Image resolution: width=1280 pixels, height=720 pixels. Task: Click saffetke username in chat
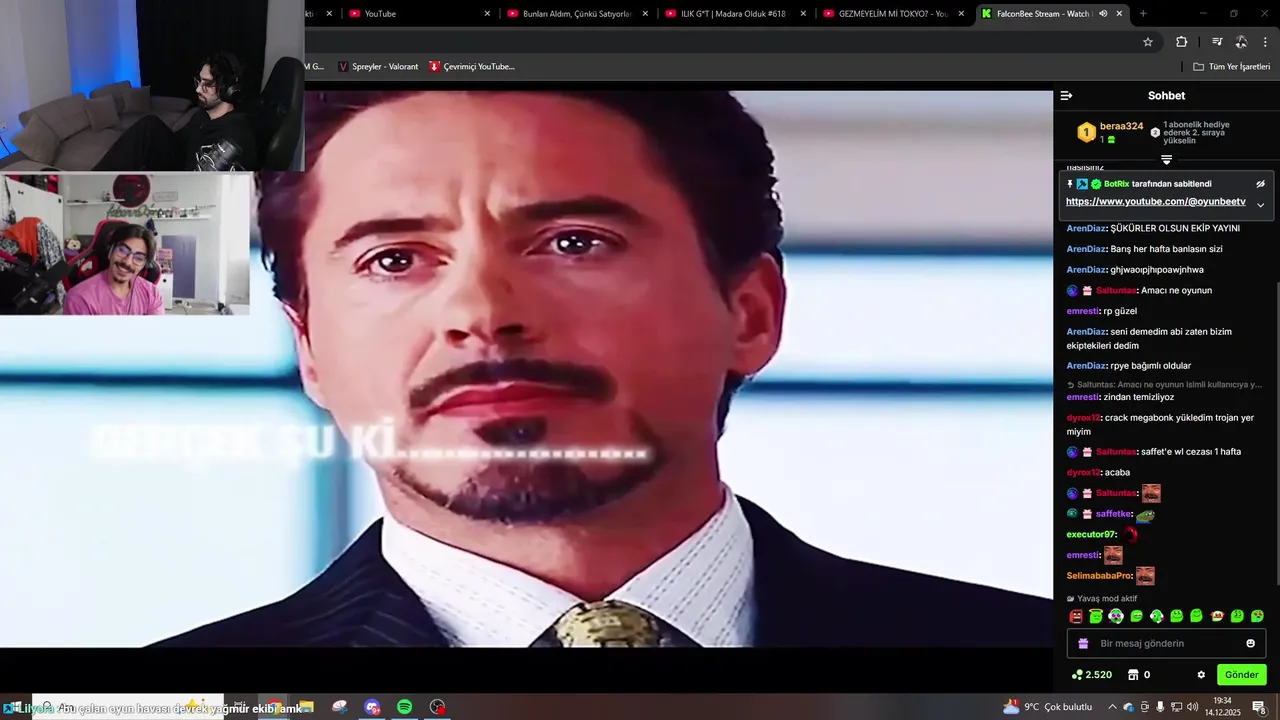pyautogui.click(x=1113, y=513)
